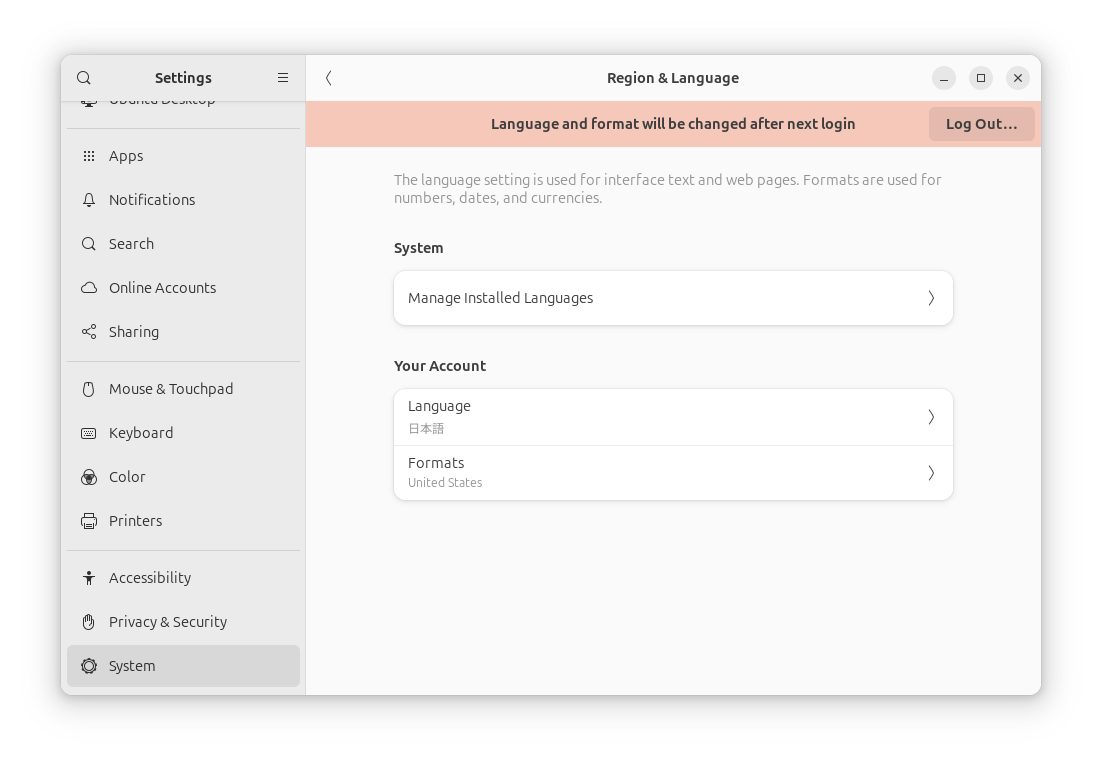Open the Formats row showing United States
The height and width of the screenshot is (762, 1102).
coord(673,473)
